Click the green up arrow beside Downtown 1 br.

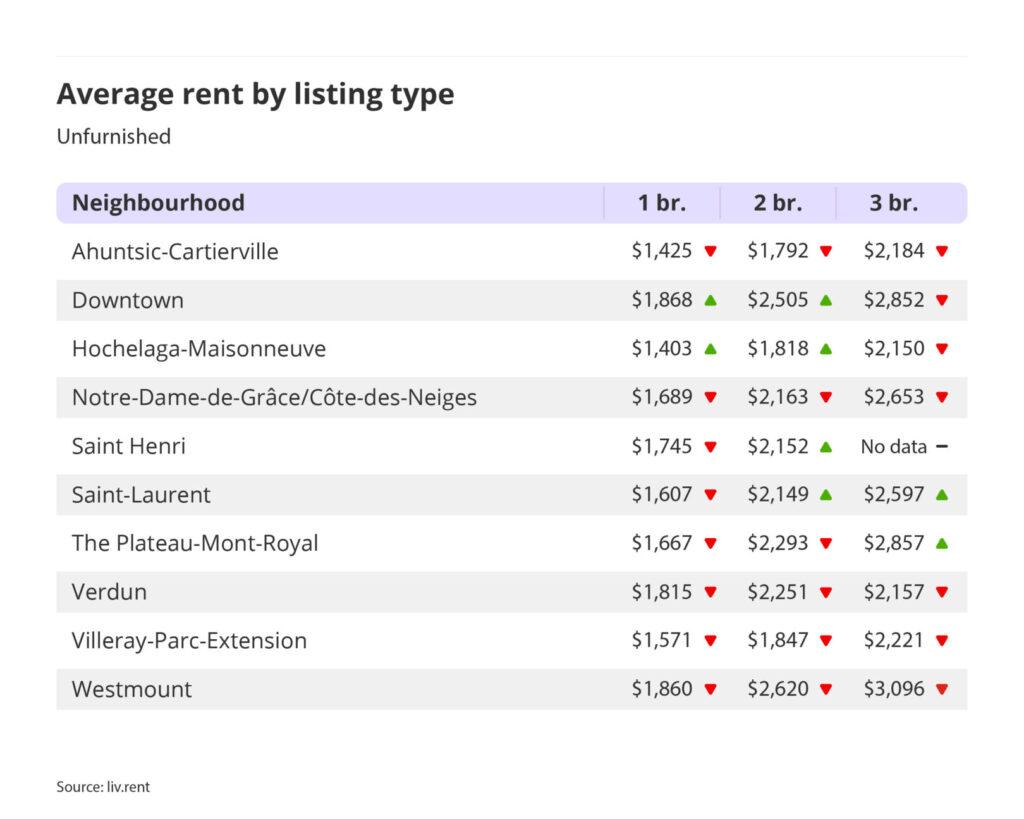pyautogui.click(x=710, y=300)
